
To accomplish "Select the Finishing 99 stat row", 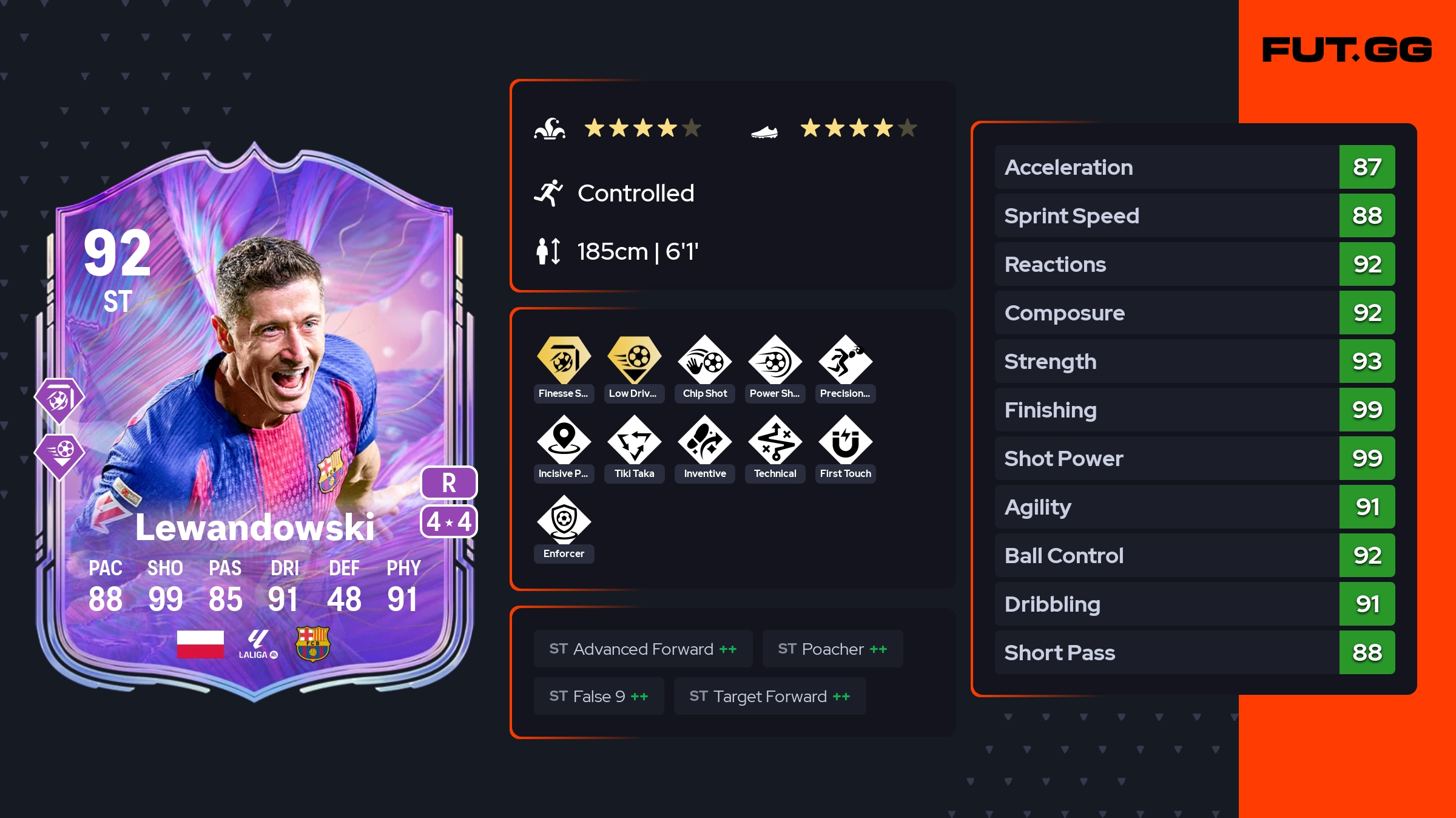I will [1195, 410].
